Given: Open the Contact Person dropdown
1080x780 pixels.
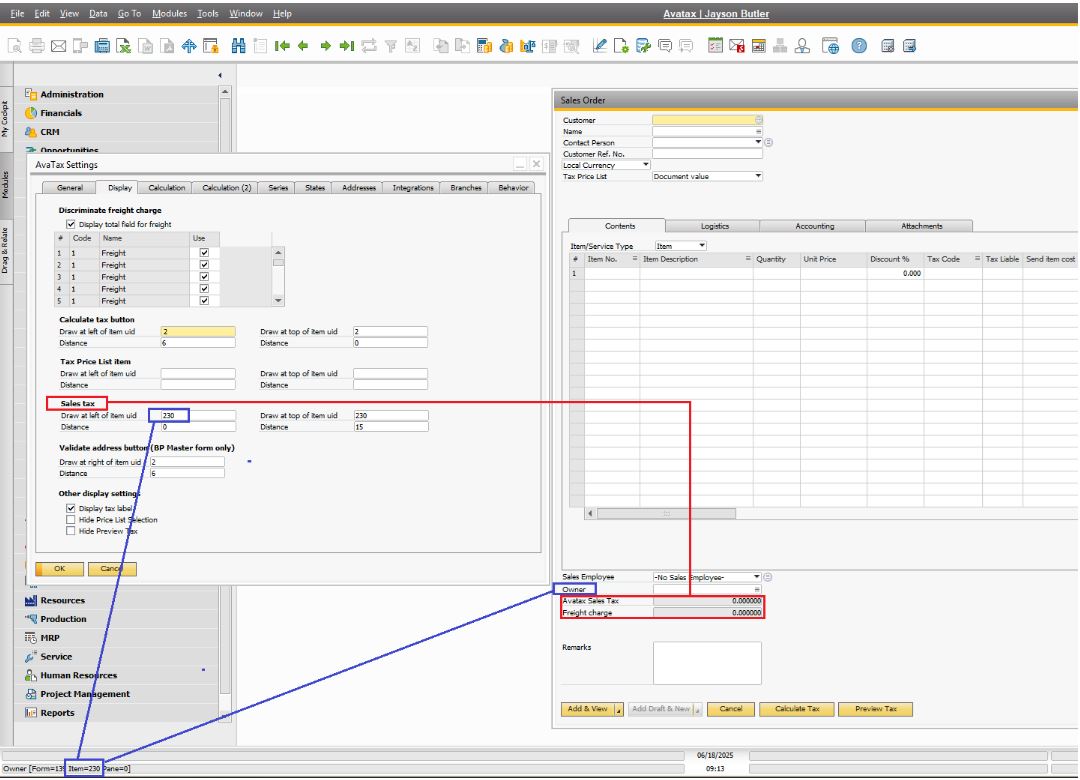Looking at the screenshot, I should 758,142.
